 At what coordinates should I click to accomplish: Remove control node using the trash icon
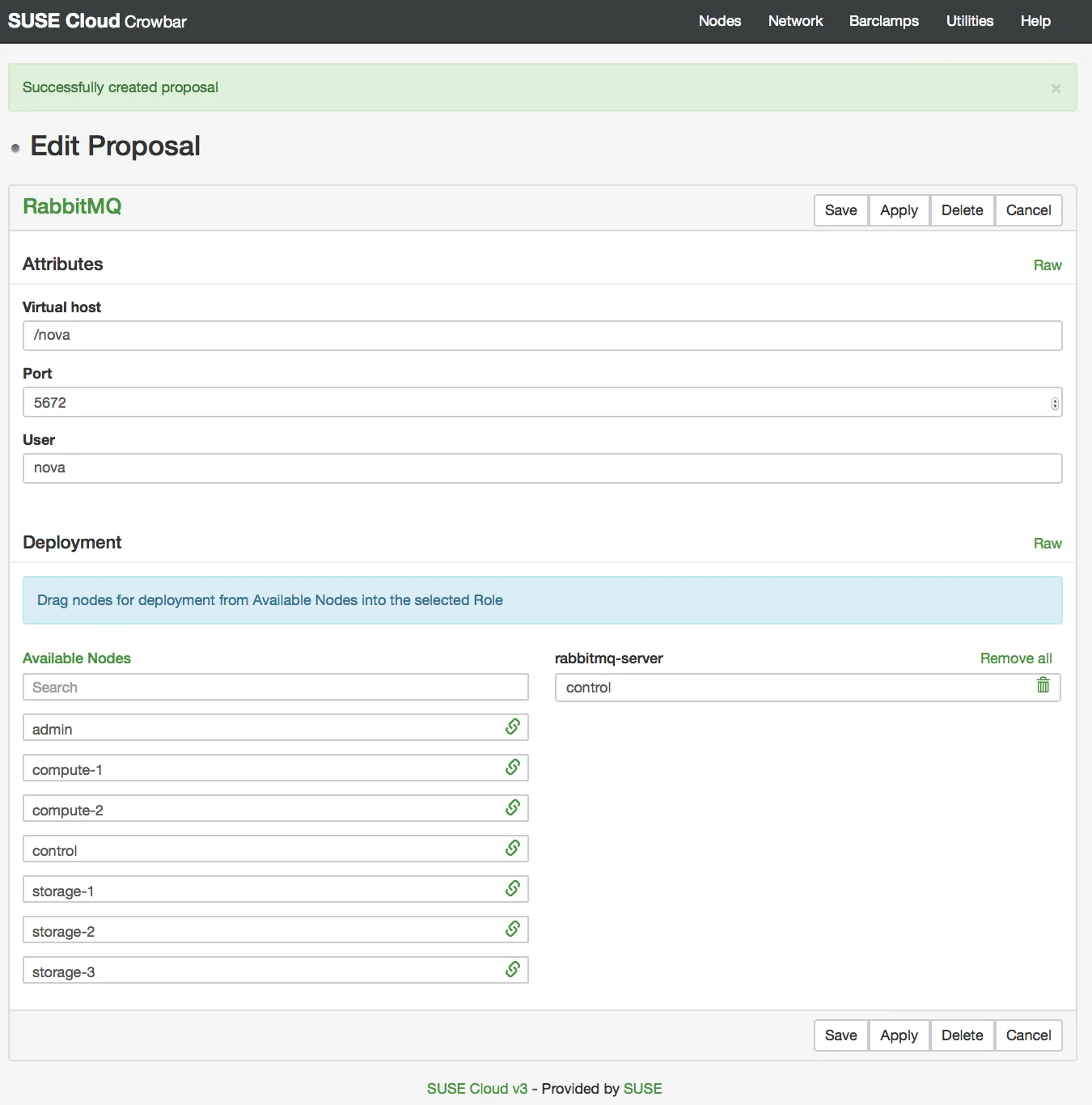tap(1043, 685)
